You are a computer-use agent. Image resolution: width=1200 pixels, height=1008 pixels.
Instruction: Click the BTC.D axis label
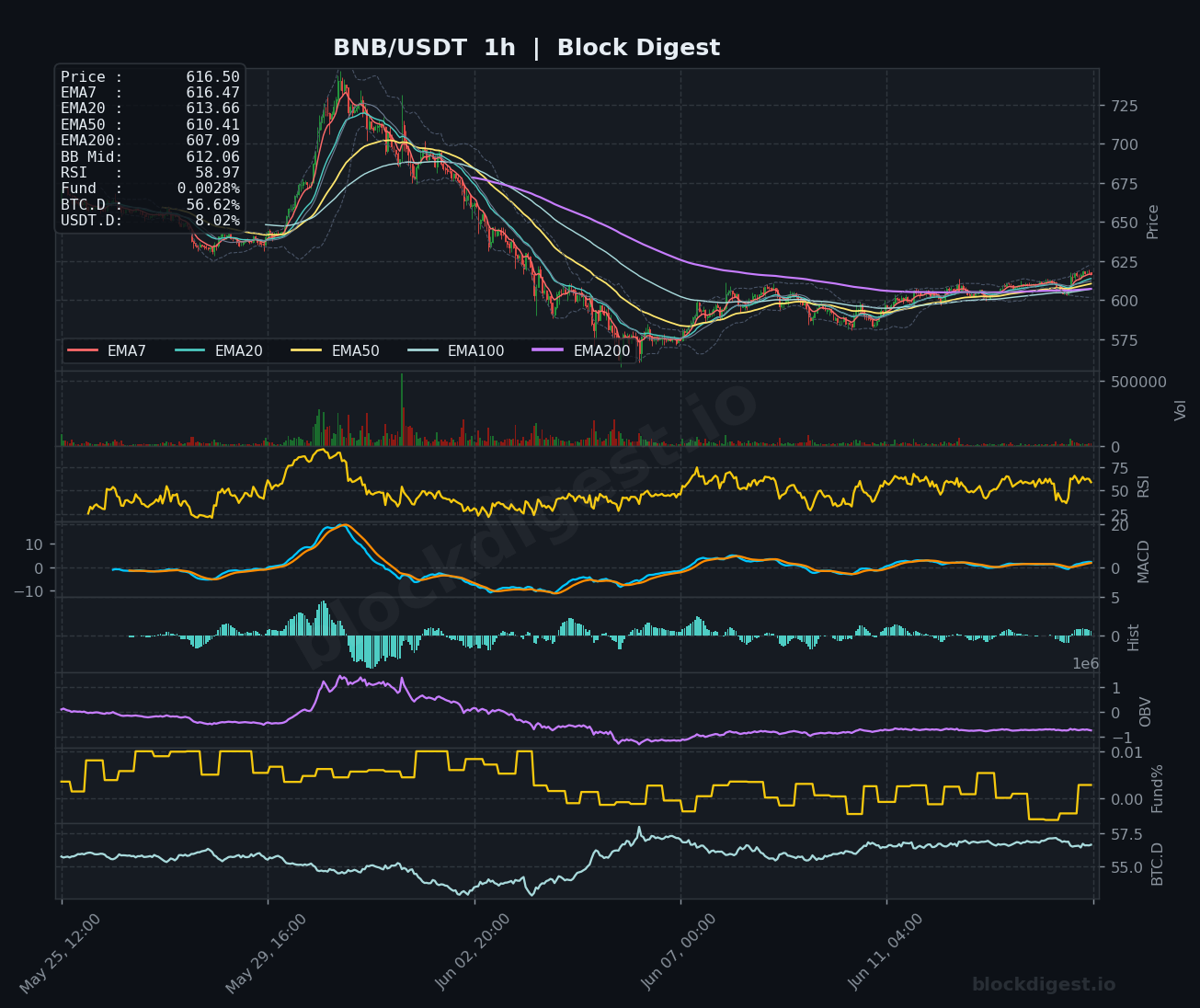(1158, 864)
